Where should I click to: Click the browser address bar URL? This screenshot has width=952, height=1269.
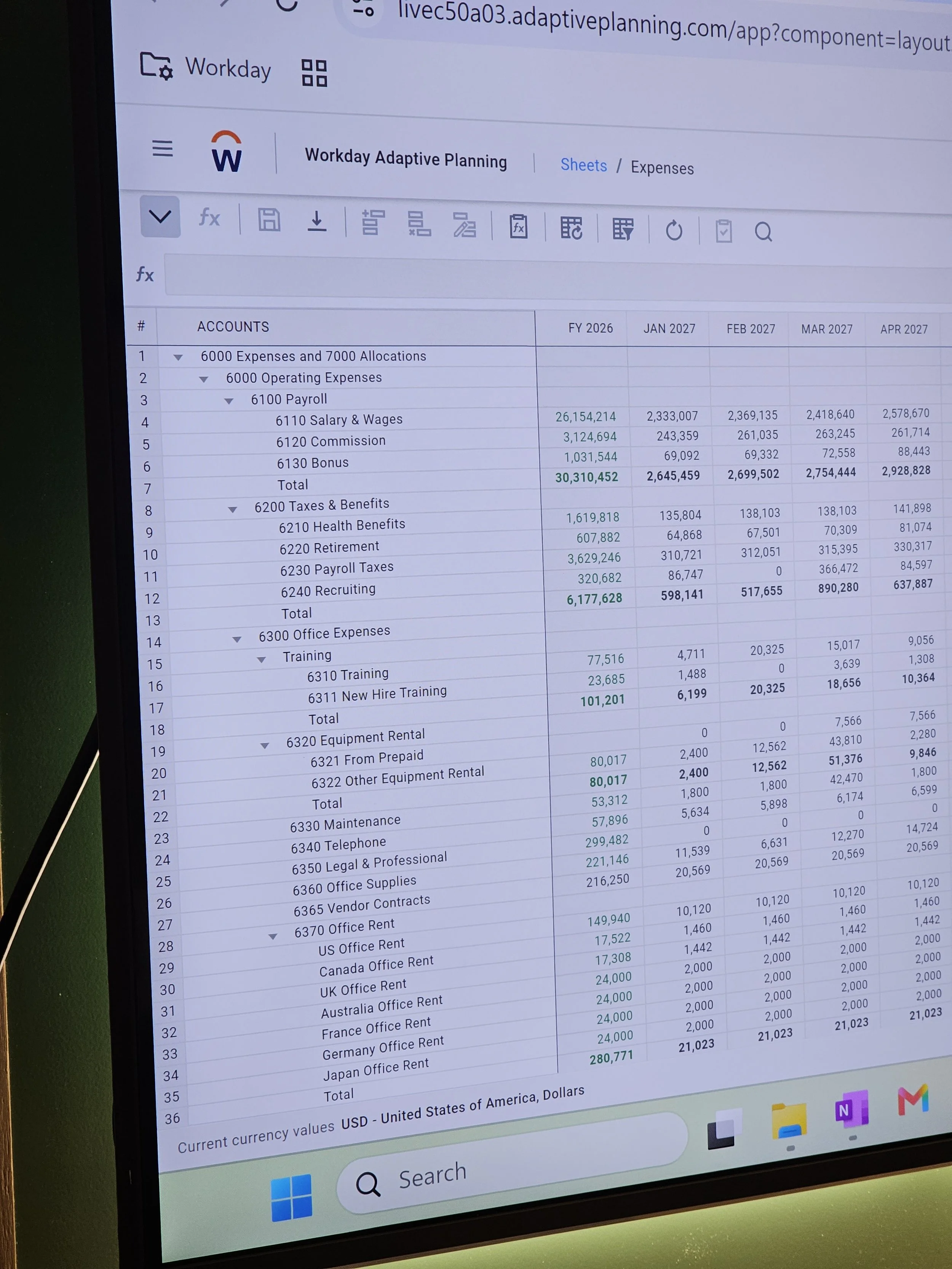674,26
